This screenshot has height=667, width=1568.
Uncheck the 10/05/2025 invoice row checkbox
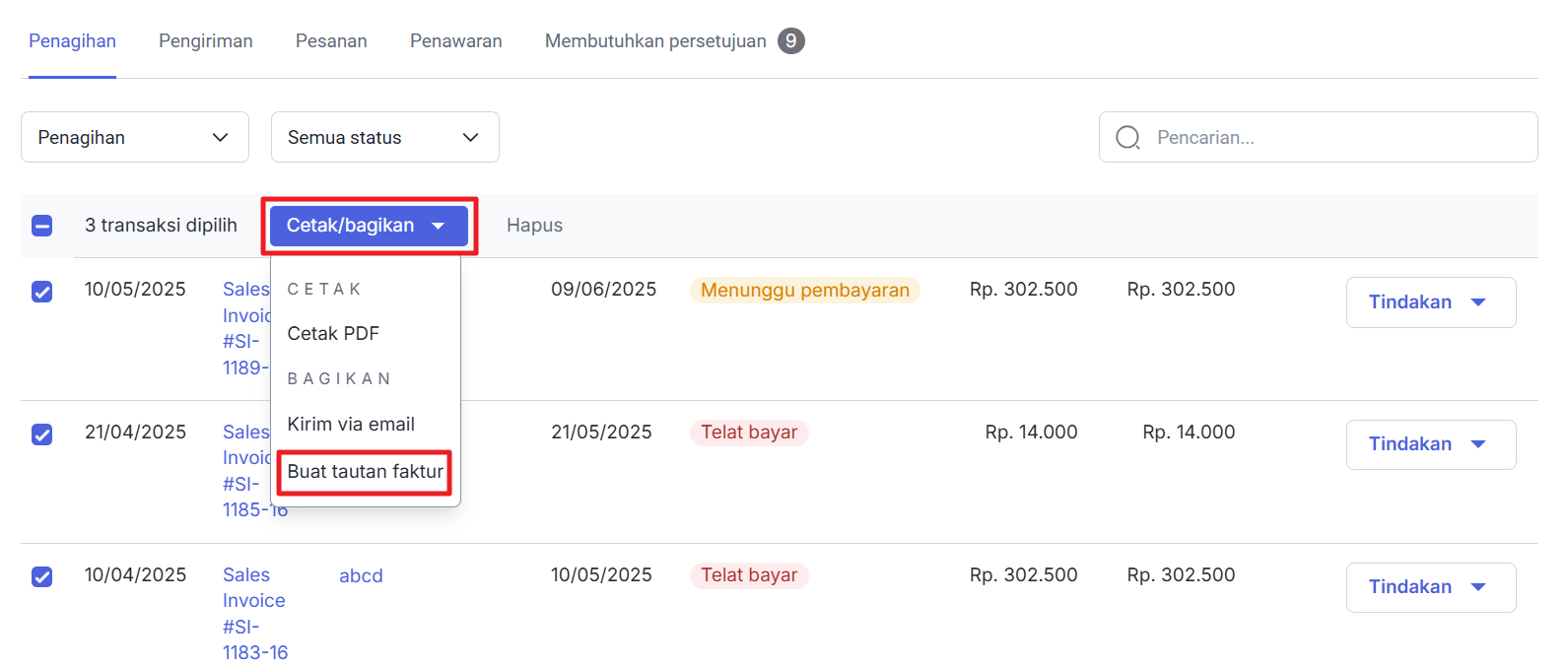coord(42,292)
